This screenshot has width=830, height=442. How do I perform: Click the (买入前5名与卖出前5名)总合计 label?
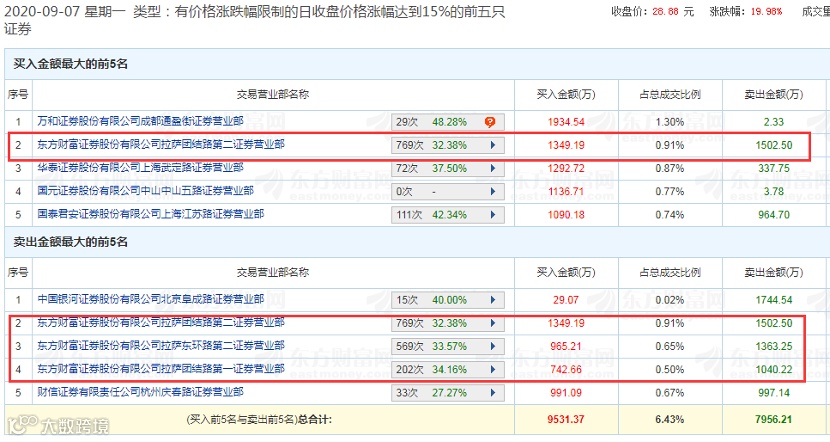(259, 419)
